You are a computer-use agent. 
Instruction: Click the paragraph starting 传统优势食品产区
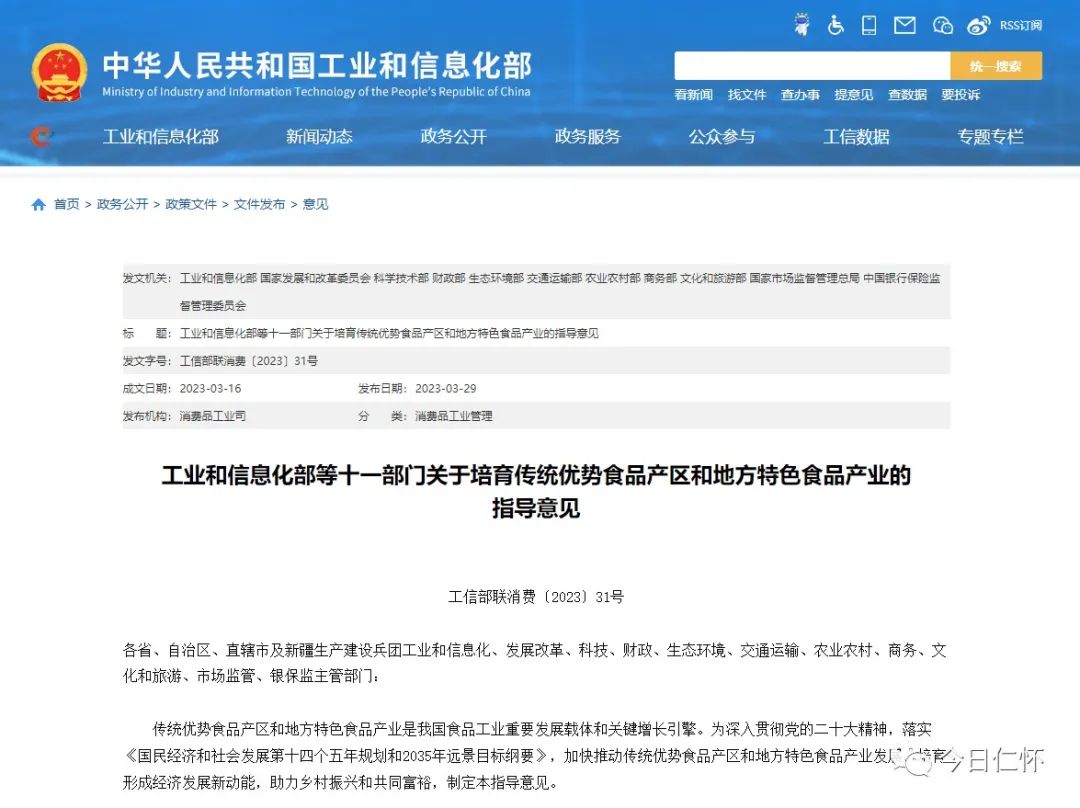[x=535, y=756]
